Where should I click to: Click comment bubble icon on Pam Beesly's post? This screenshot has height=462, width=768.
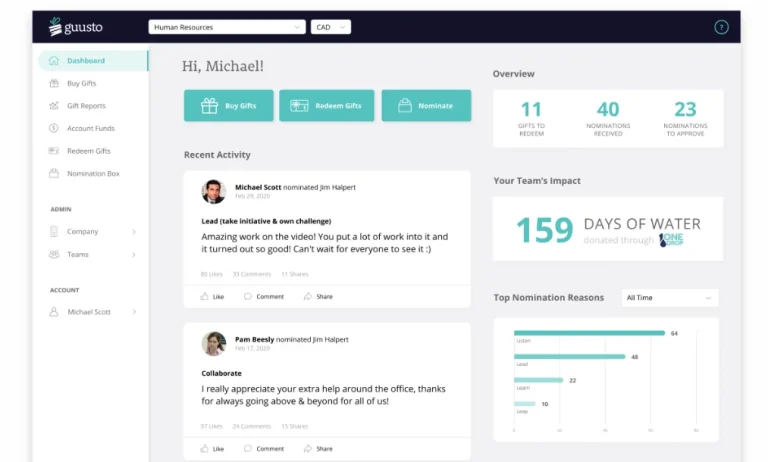(x=248, y=448)
